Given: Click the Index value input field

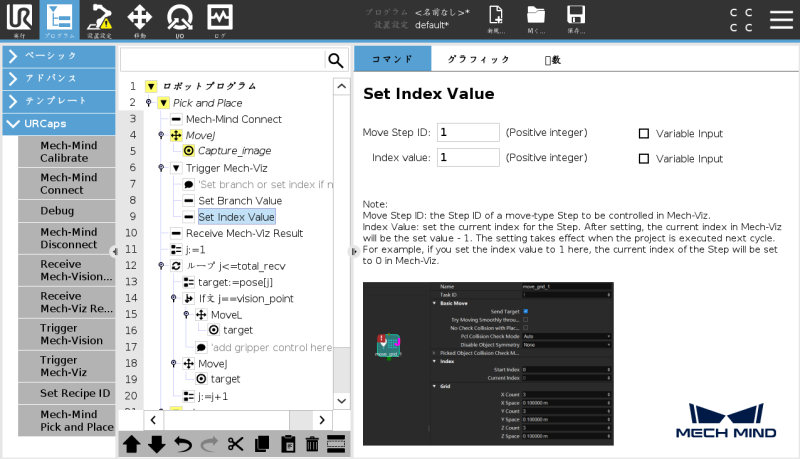Looking at the screenshot, I should click(x=468, y=157).
